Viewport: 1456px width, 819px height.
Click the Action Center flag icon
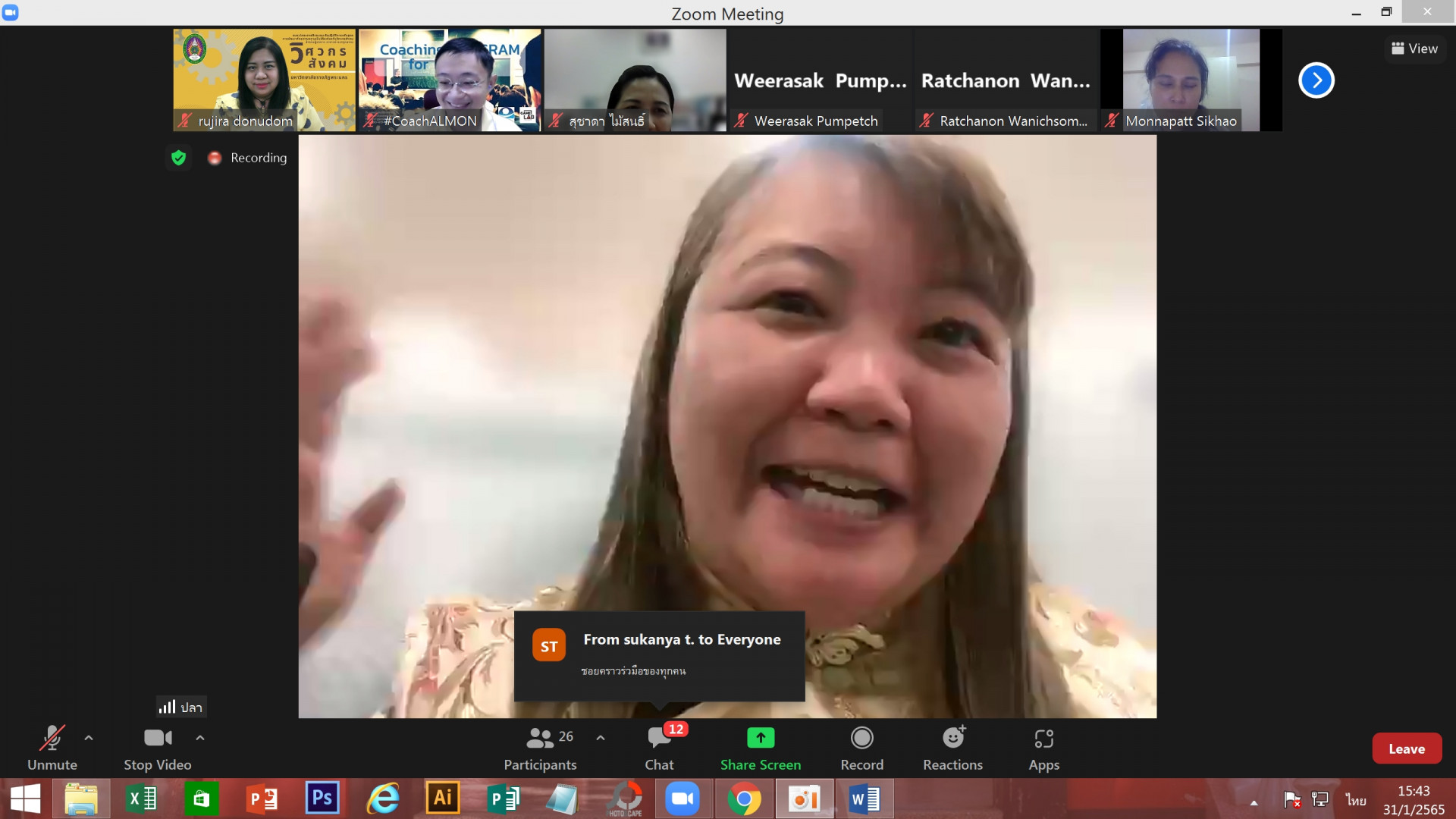coord(1292,799)
